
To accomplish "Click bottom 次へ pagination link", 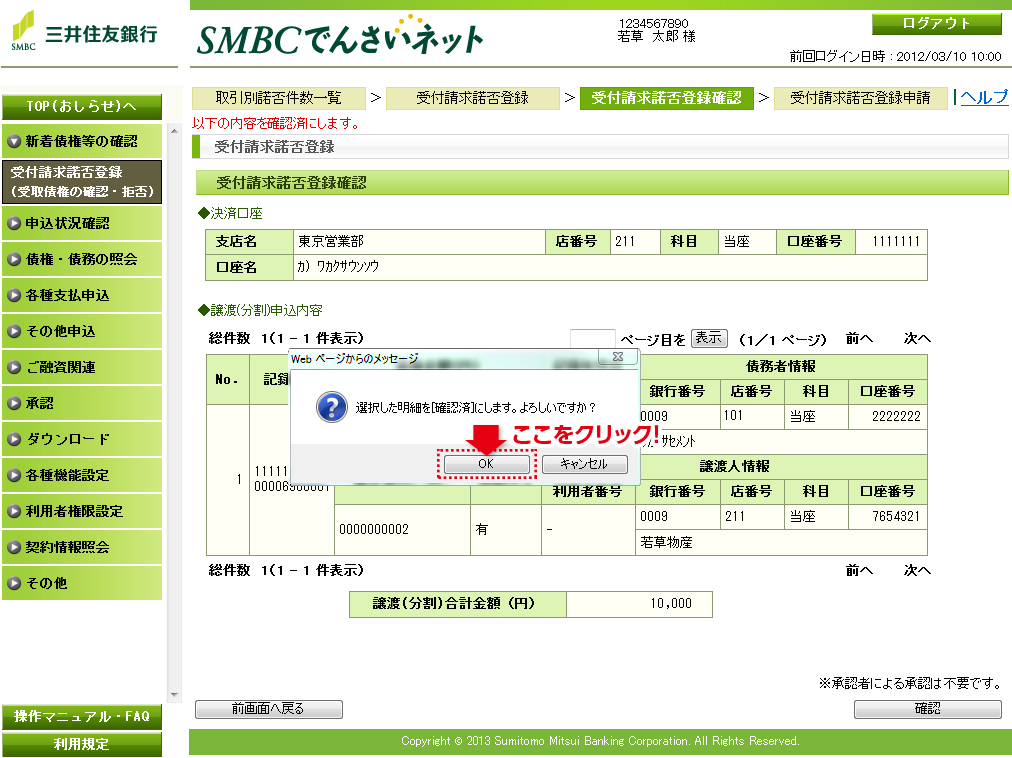I will click(x=917, y=570).
